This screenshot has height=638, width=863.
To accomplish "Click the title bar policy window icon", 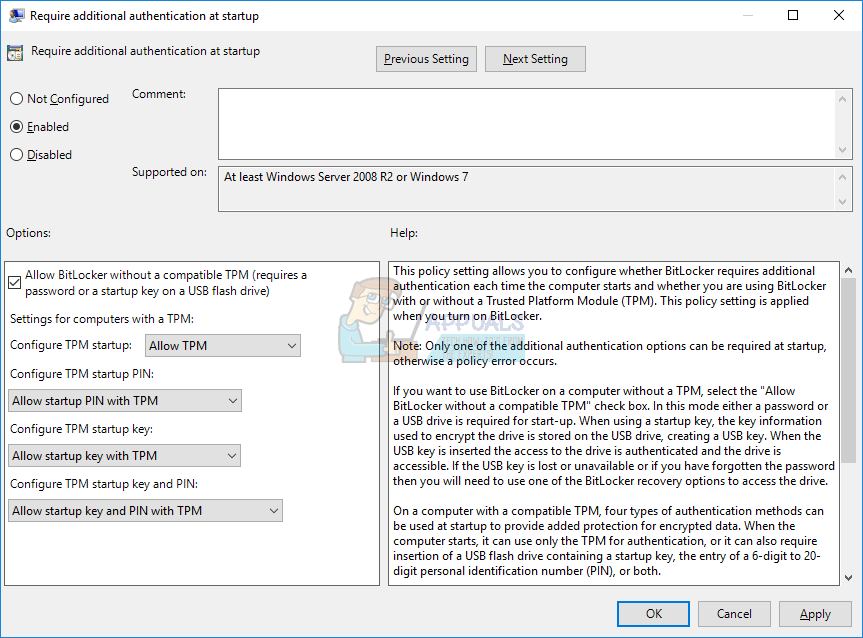I will pos(17,15).
